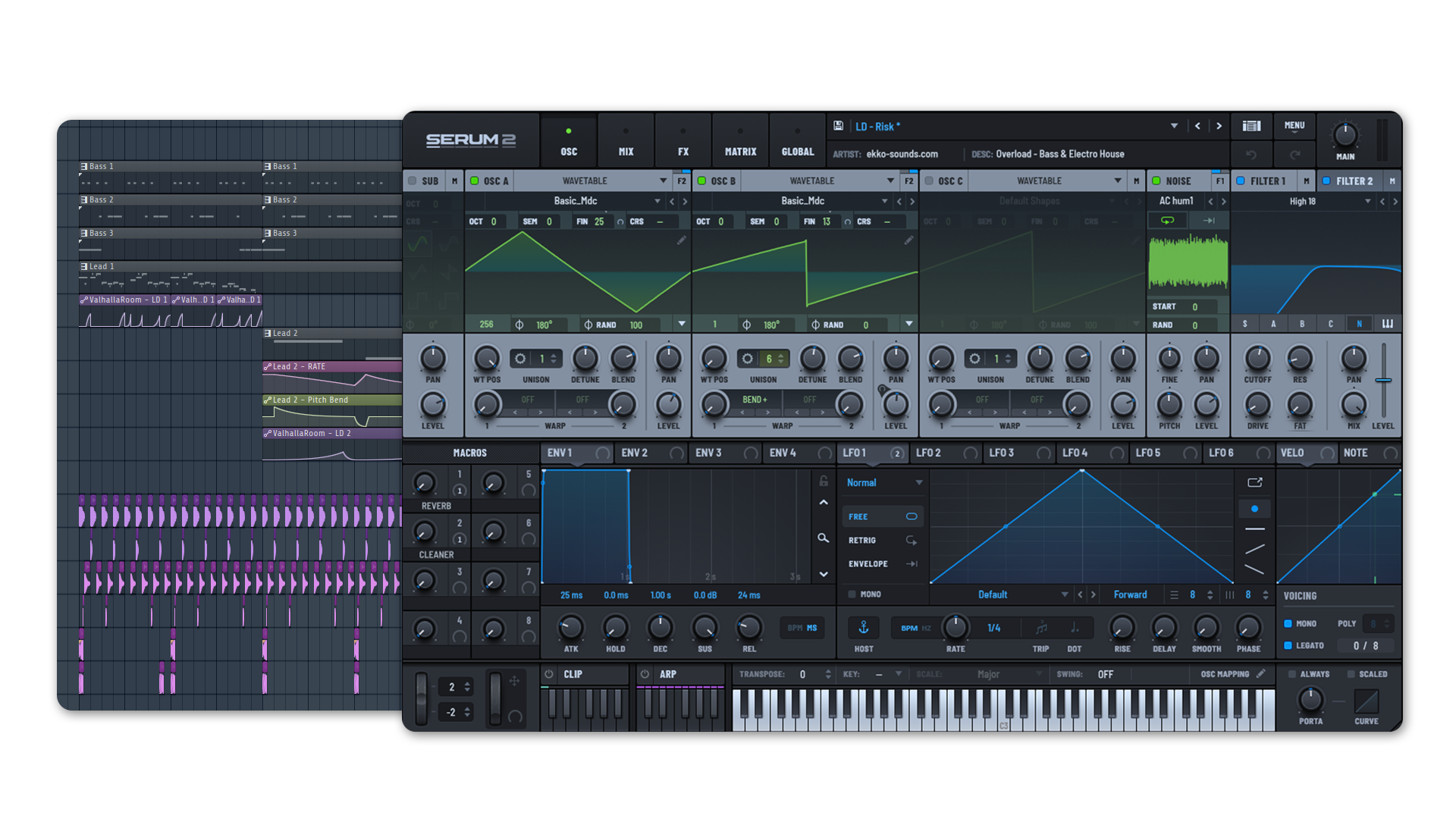The height and width of the screenshot is (819, 1456).
Task: Click filter routing bars icon
Action: [x=1388, y=324]
